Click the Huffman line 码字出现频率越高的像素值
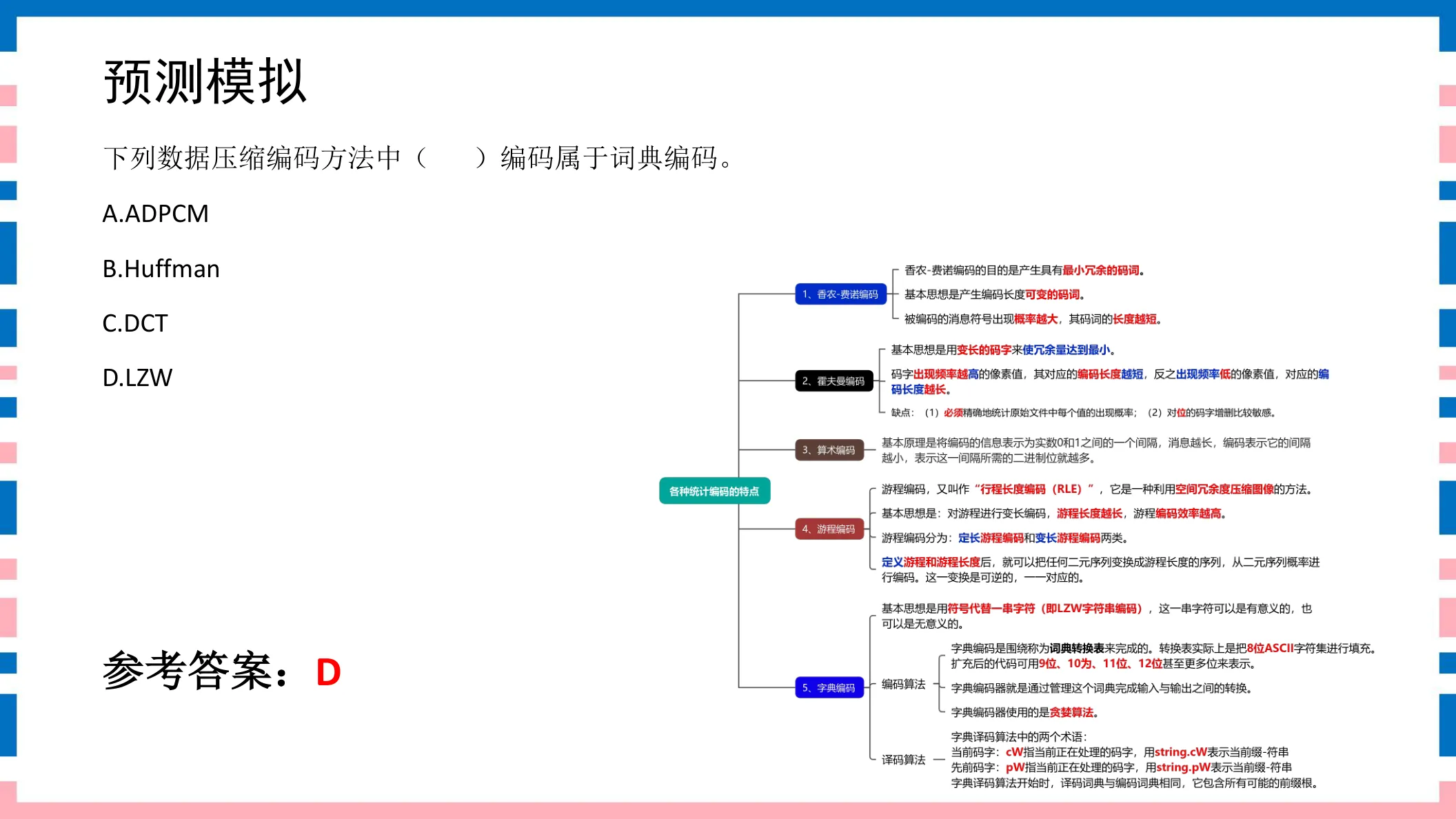This screenshot has width=1456, height=819. pyautogui.click(x=1110, y=381)
